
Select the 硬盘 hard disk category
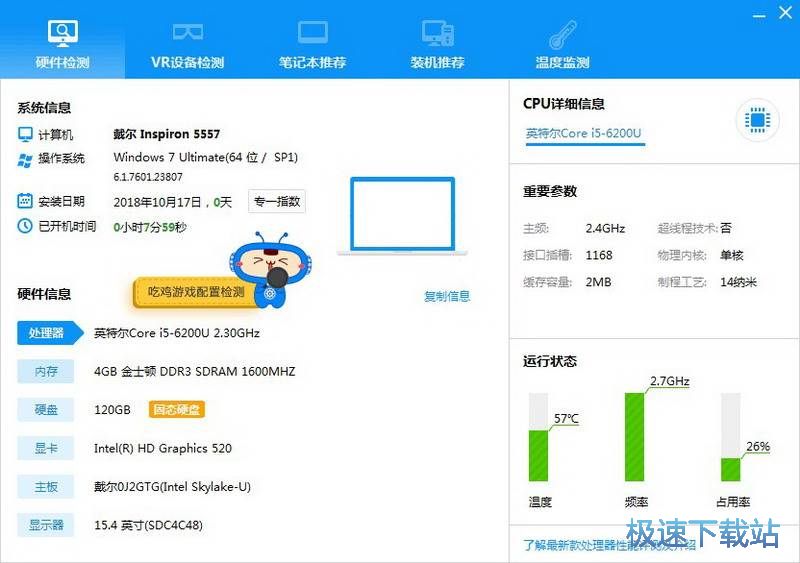tap(45, 409)
